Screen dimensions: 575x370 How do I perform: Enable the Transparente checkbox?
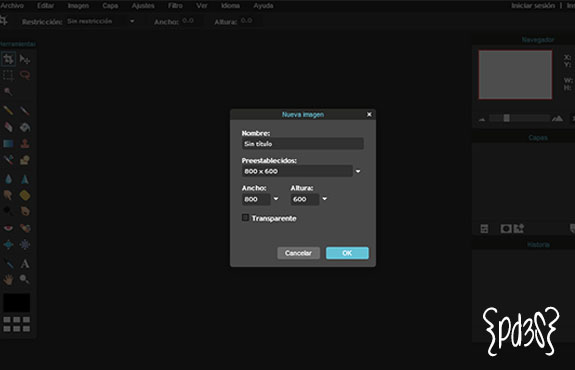[245, 218]
